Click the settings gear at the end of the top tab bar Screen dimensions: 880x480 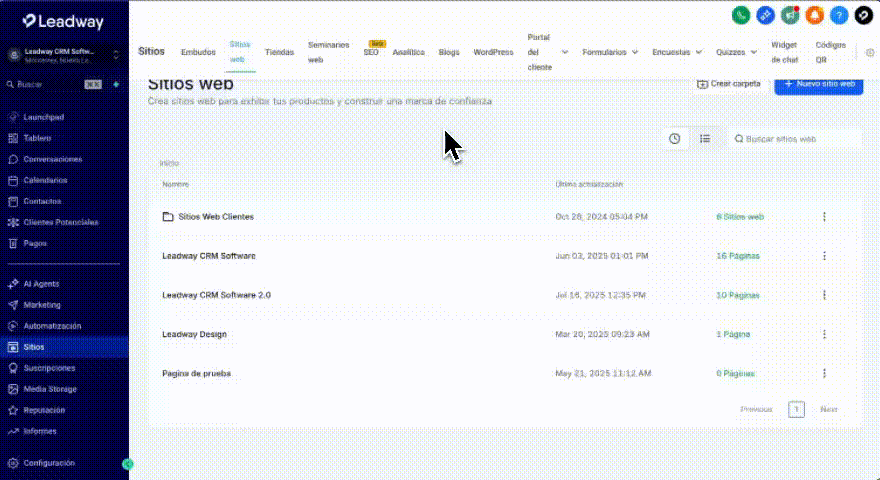870,52
